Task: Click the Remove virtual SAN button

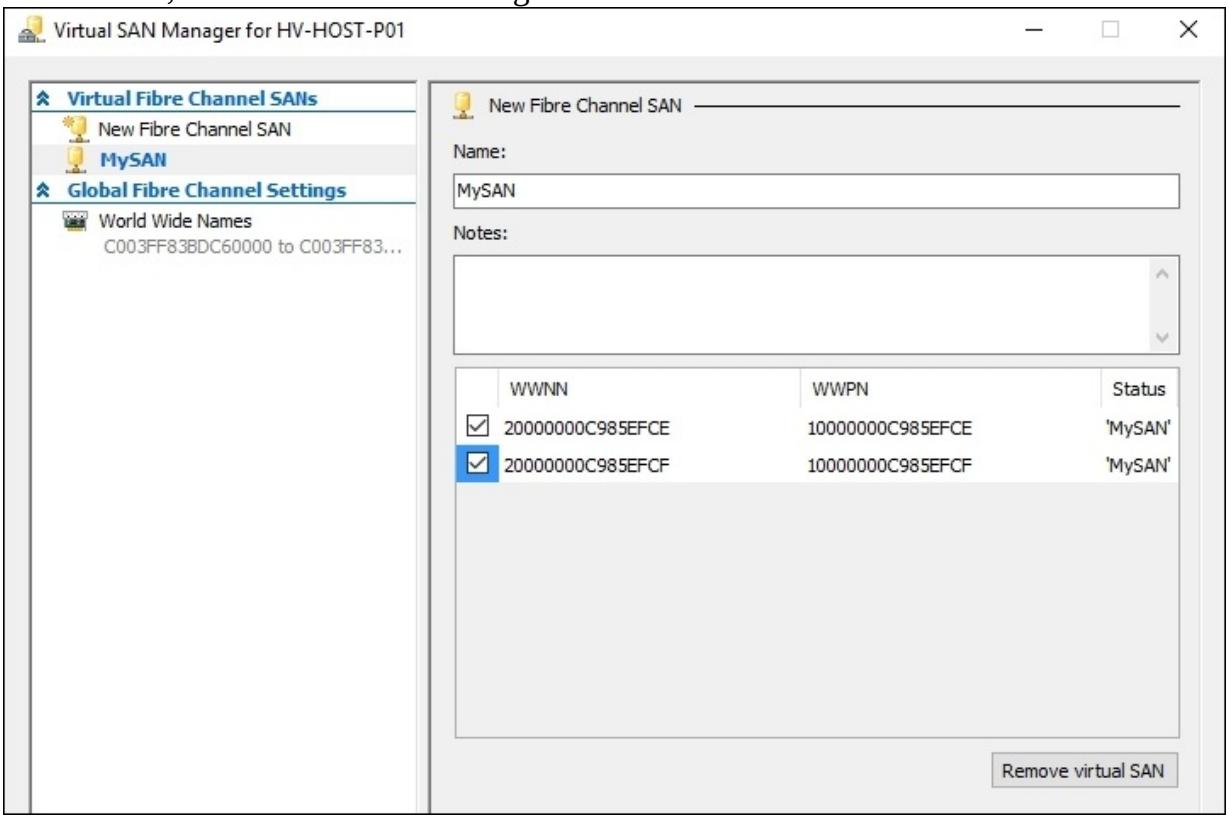Action: pyautogui.click(x=1083, y=770)
